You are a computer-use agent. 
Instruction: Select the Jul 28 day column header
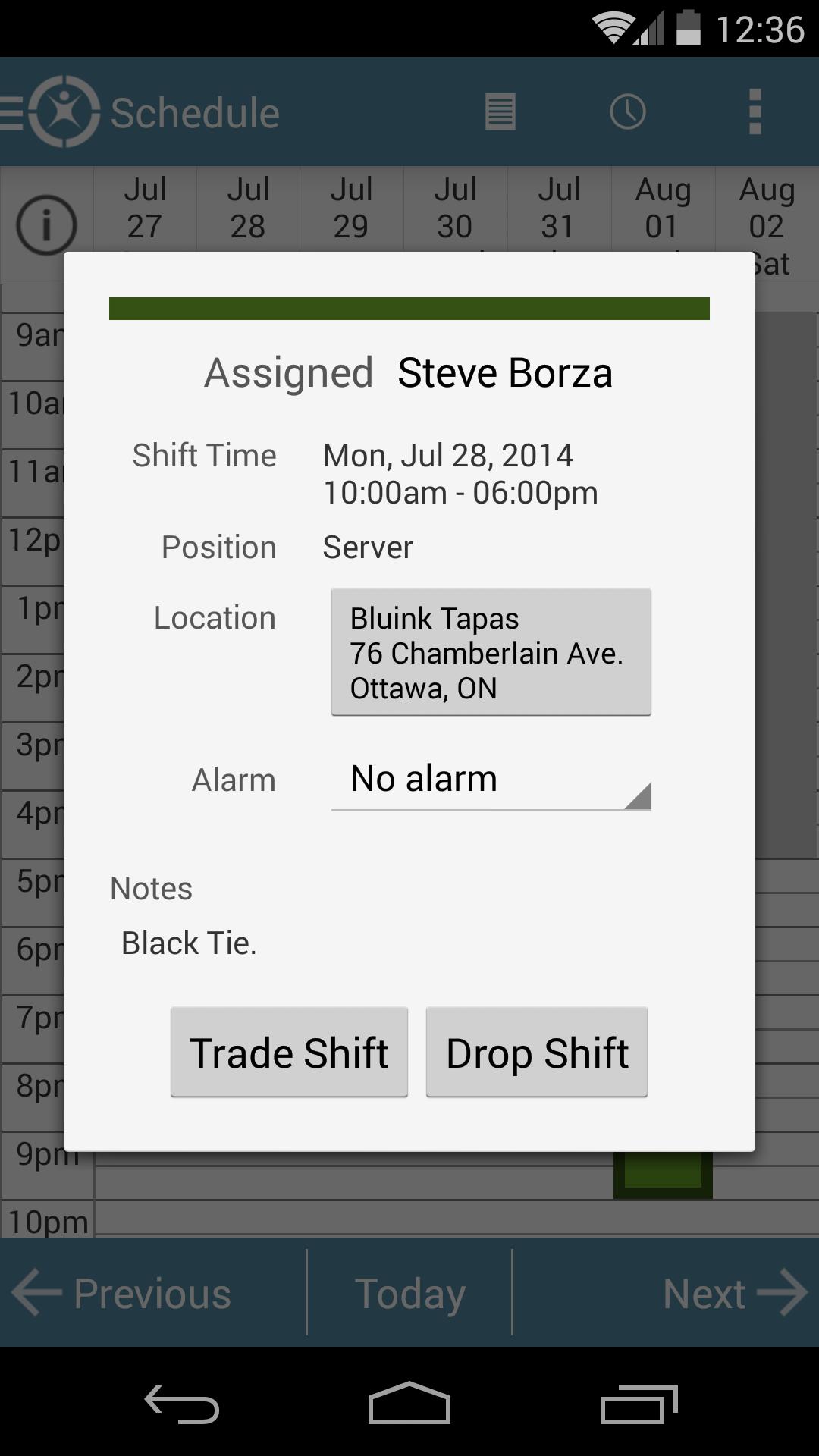[x=248, y=209]
